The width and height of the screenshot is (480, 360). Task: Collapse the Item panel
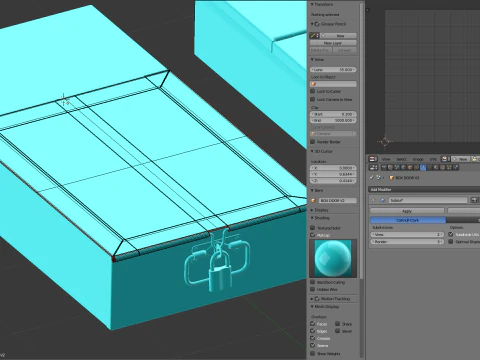pos(312,190)
